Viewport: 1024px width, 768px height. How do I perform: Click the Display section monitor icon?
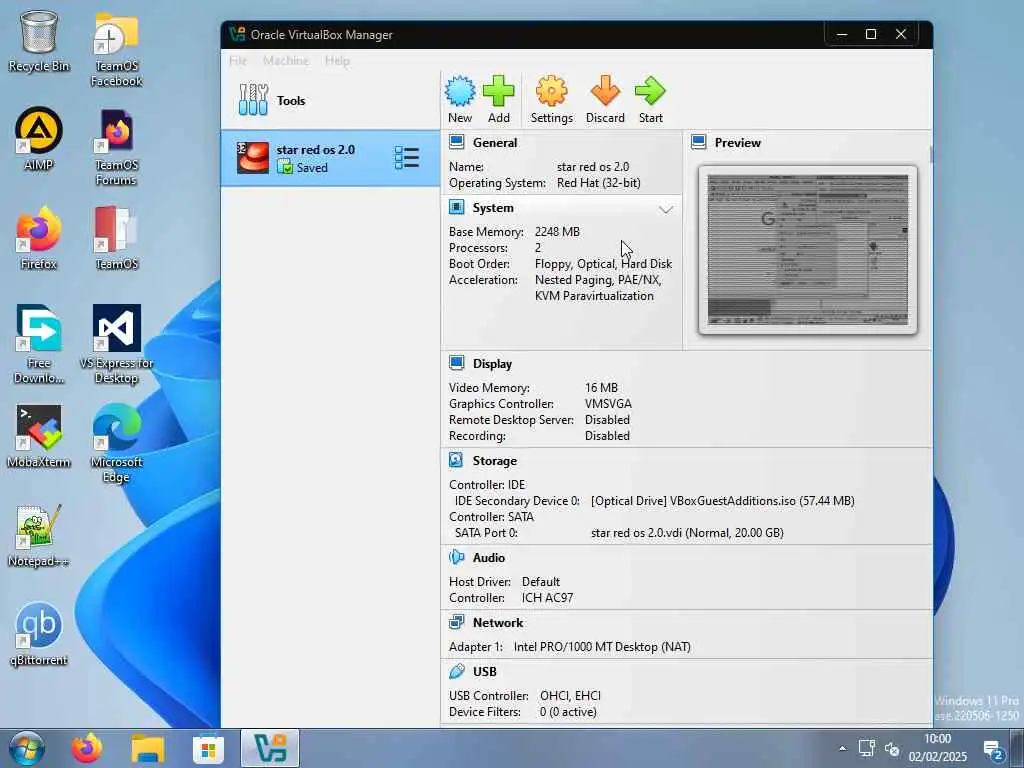click(456, 363)
